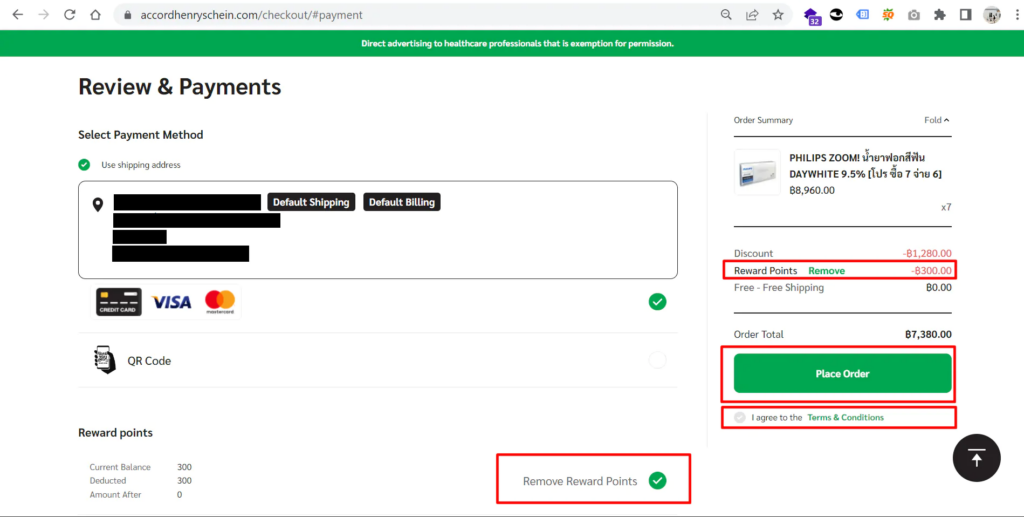
Task: Select the QR Code payment radio button
Action: [x=657, y=360]
